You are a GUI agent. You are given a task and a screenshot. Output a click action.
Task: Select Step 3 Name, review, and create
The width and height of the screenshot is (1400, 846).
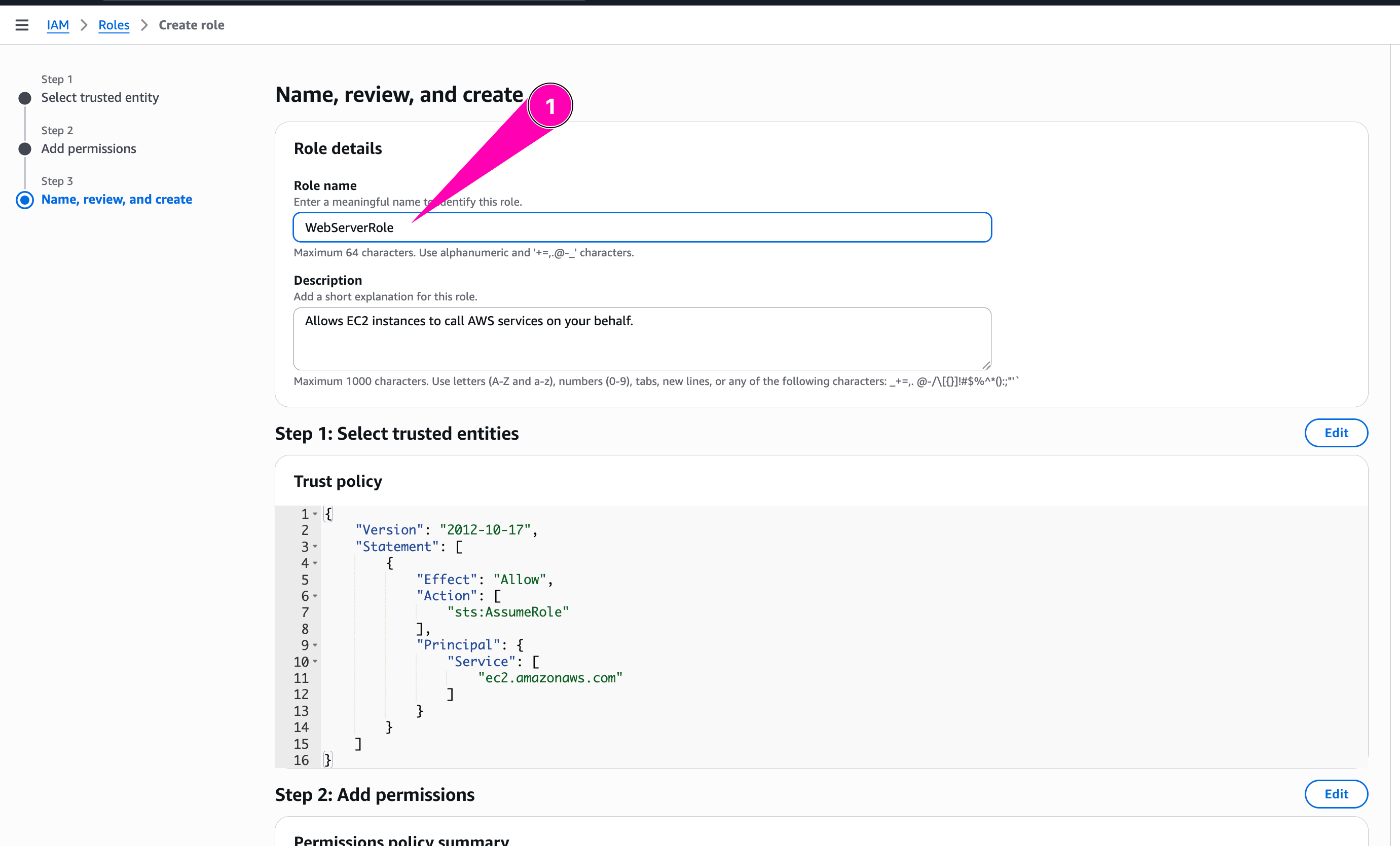[x=117, y=199]
